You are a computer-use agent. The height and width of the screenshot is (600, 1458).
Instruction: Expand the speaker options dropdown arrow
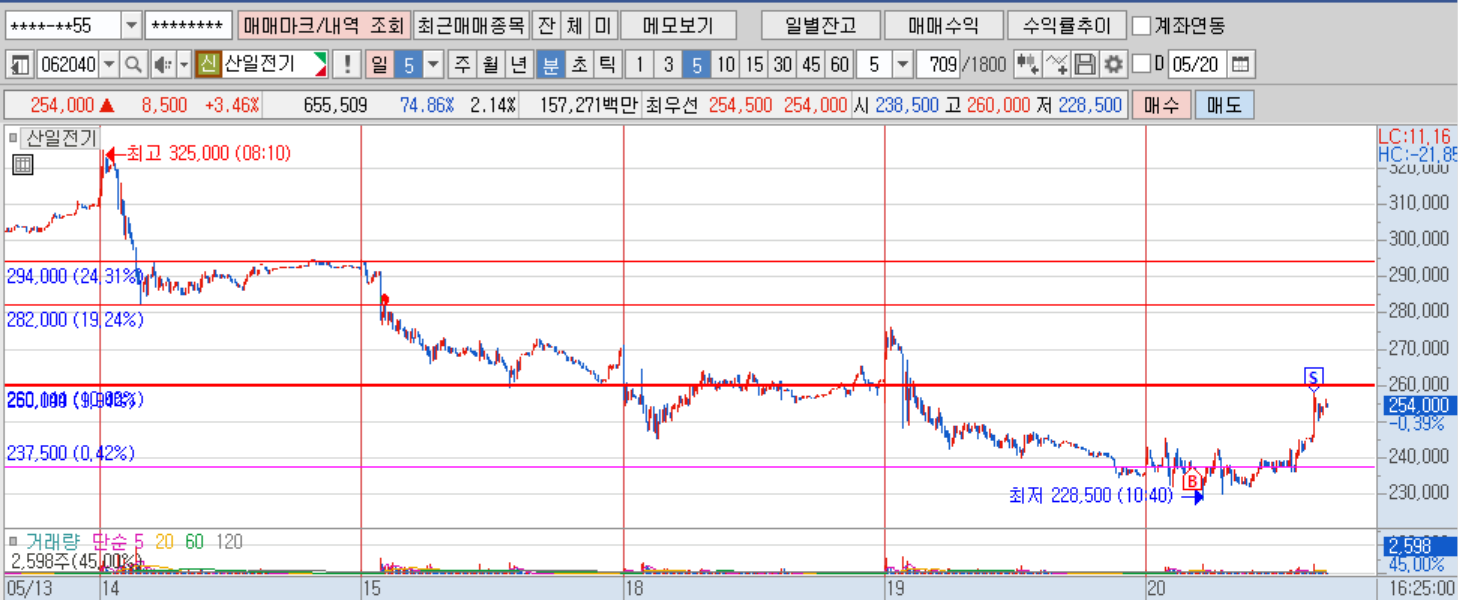184,65
